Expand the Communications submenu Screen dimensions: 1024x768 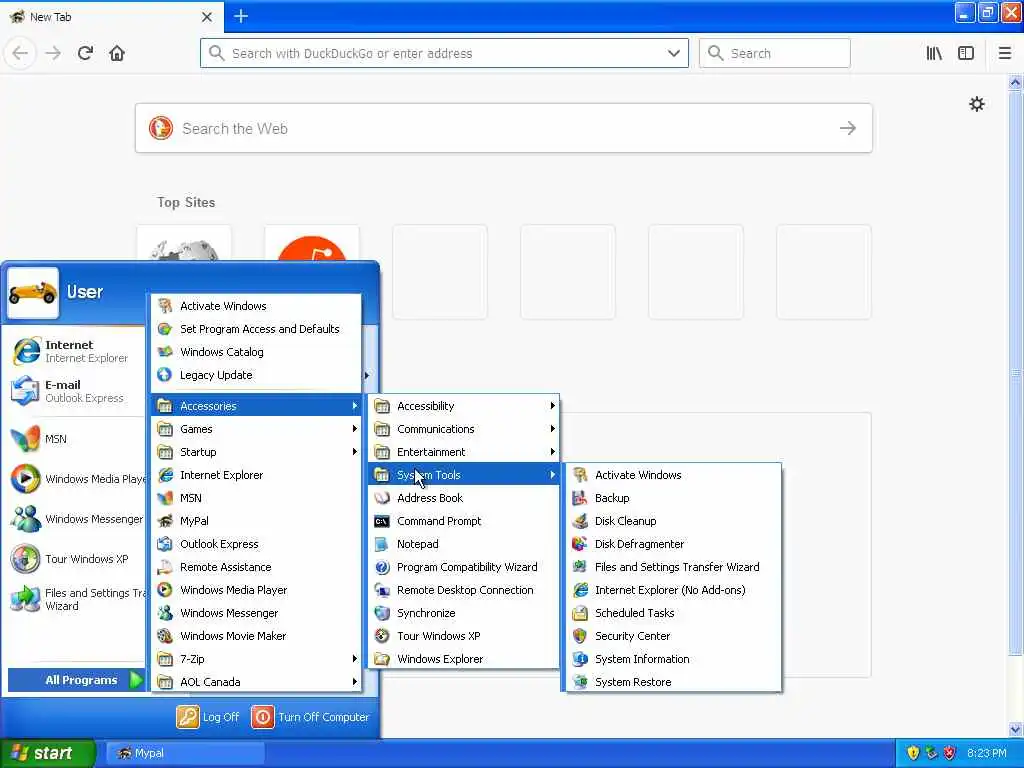tap(464, 428)
